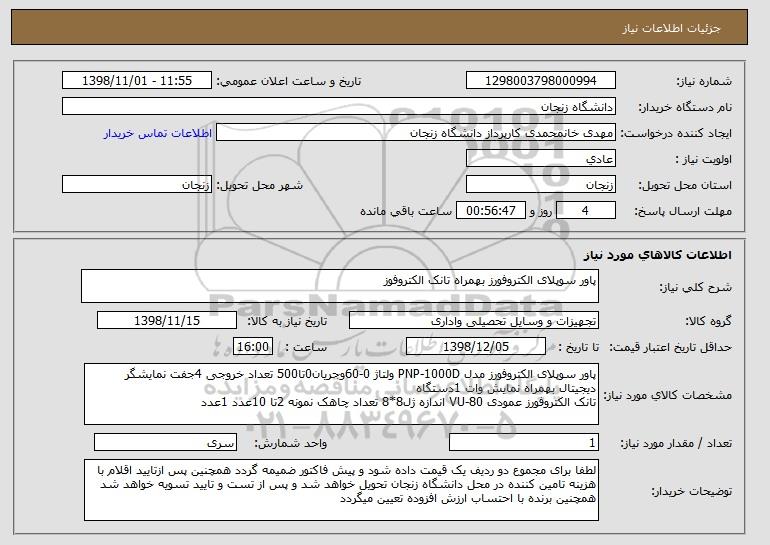The height and width of the screenshot is (545, 770).
Task: Click the delivery province field زنجان
Action: tap(541, 185)
